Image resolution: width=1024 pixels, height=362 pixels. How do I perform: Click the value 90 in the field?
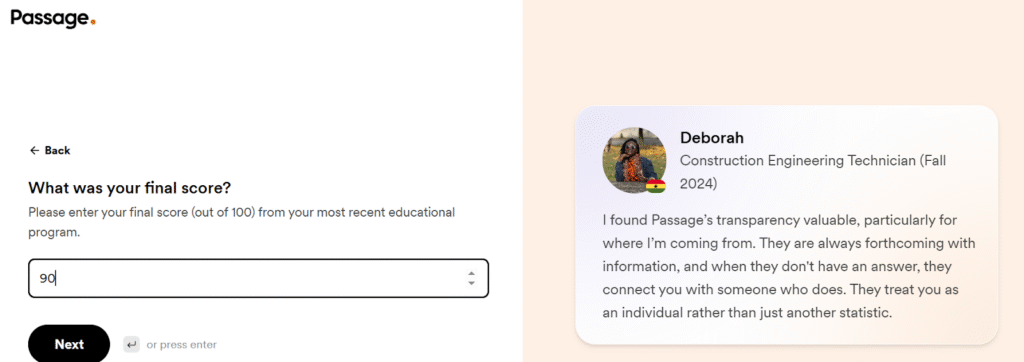(47, 278)
